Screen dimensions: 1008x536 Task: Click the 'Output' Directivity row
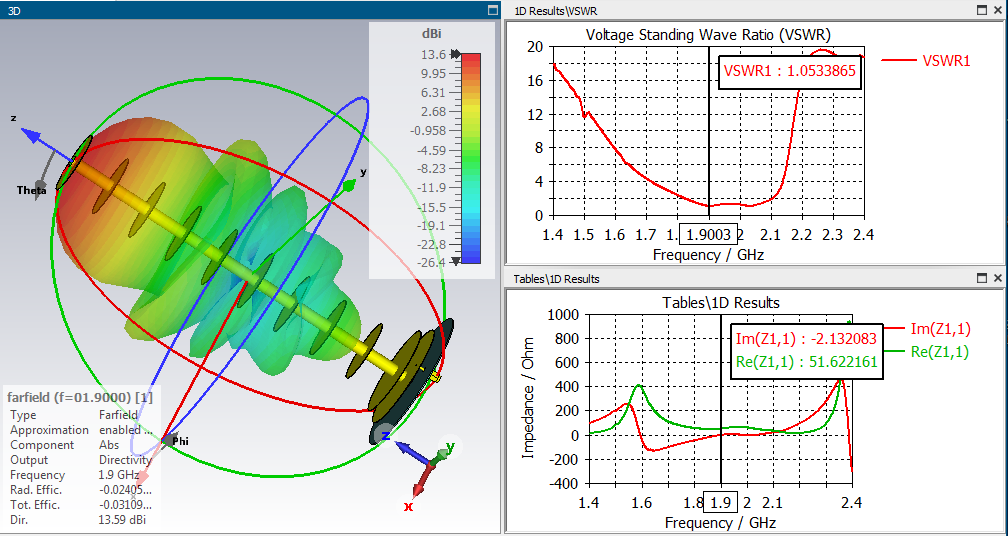80,460
